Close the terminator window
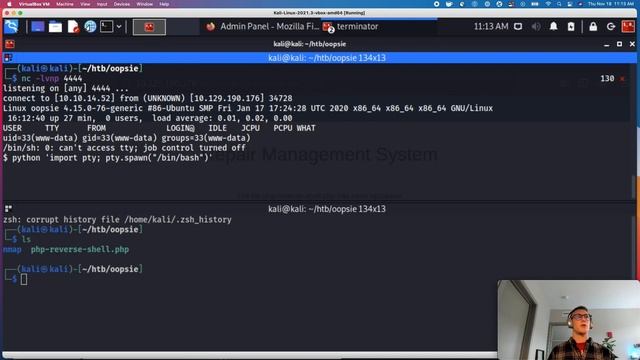The width and height of the screenshot is (640, 360). click(x=632, y=44)
